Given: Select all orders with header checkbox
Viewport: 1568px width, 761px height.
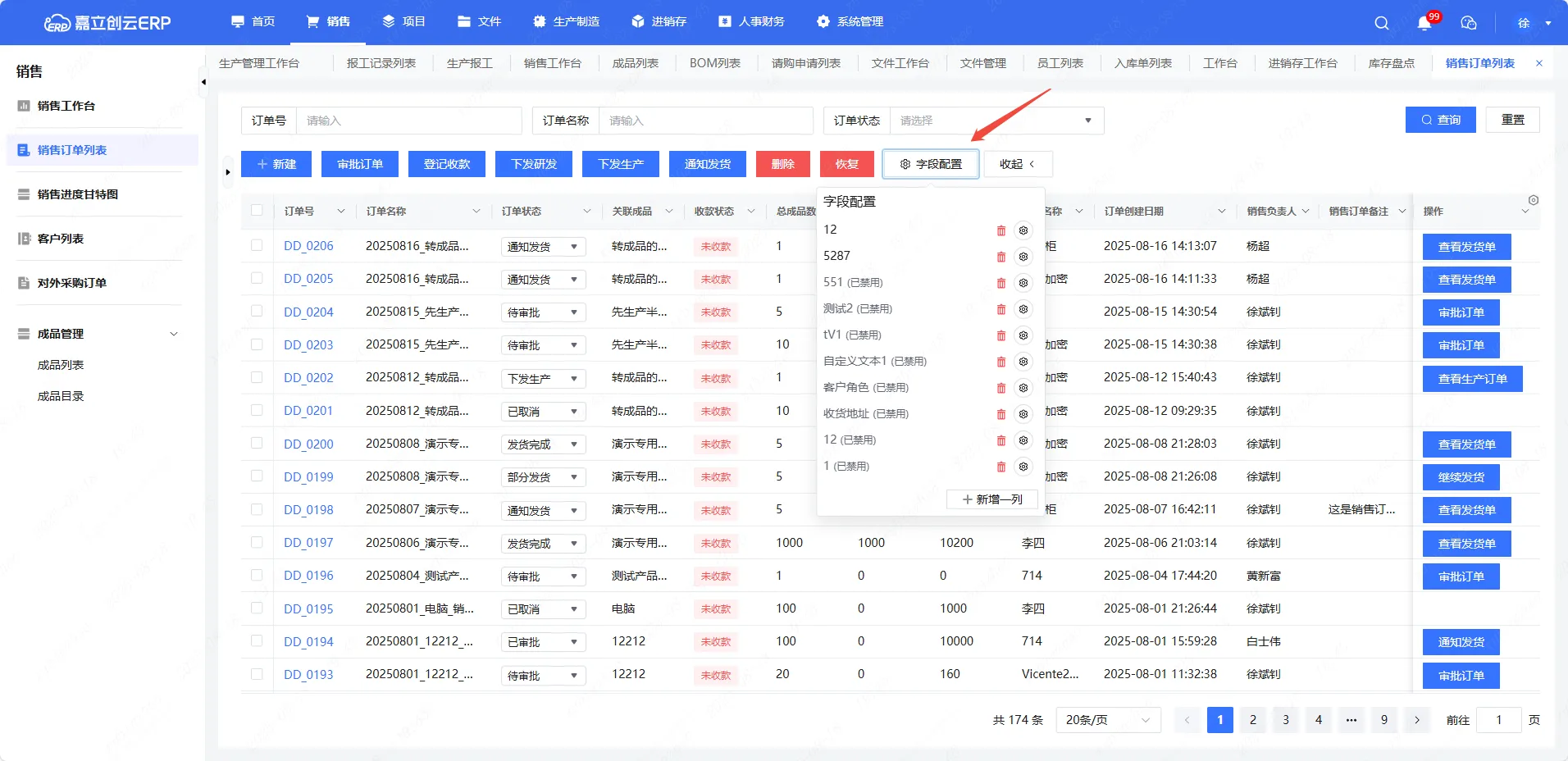Looking at the screenshot, I should 257,211.
